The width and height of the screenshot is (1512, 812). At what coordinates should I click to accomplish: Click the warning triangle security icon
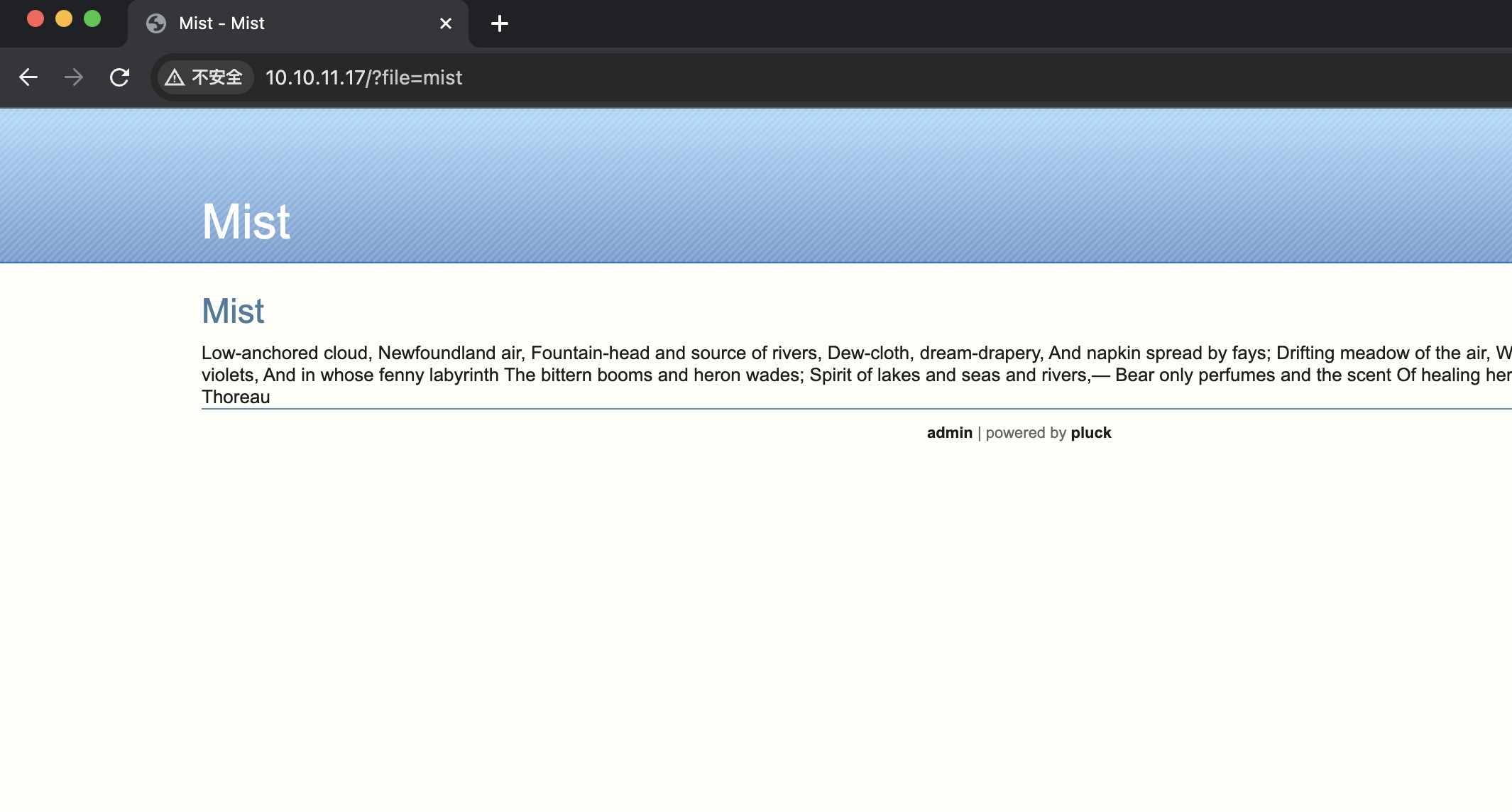[175, 77]
